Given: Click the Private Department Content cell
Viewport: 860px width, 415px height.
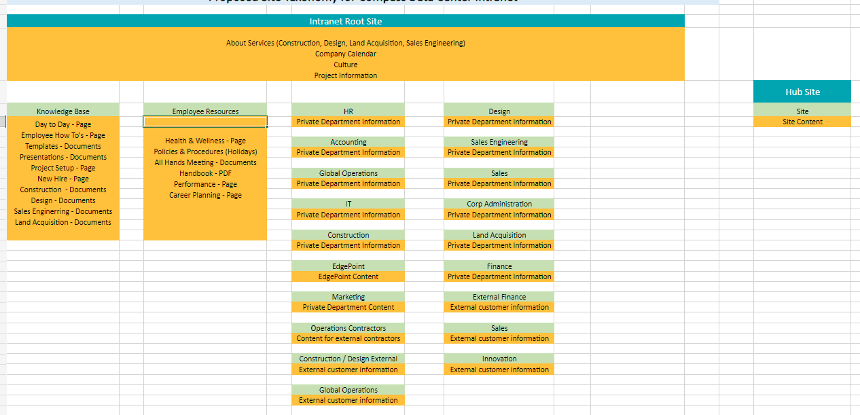Looking at the screenshot, I should [x=348, y=308].
